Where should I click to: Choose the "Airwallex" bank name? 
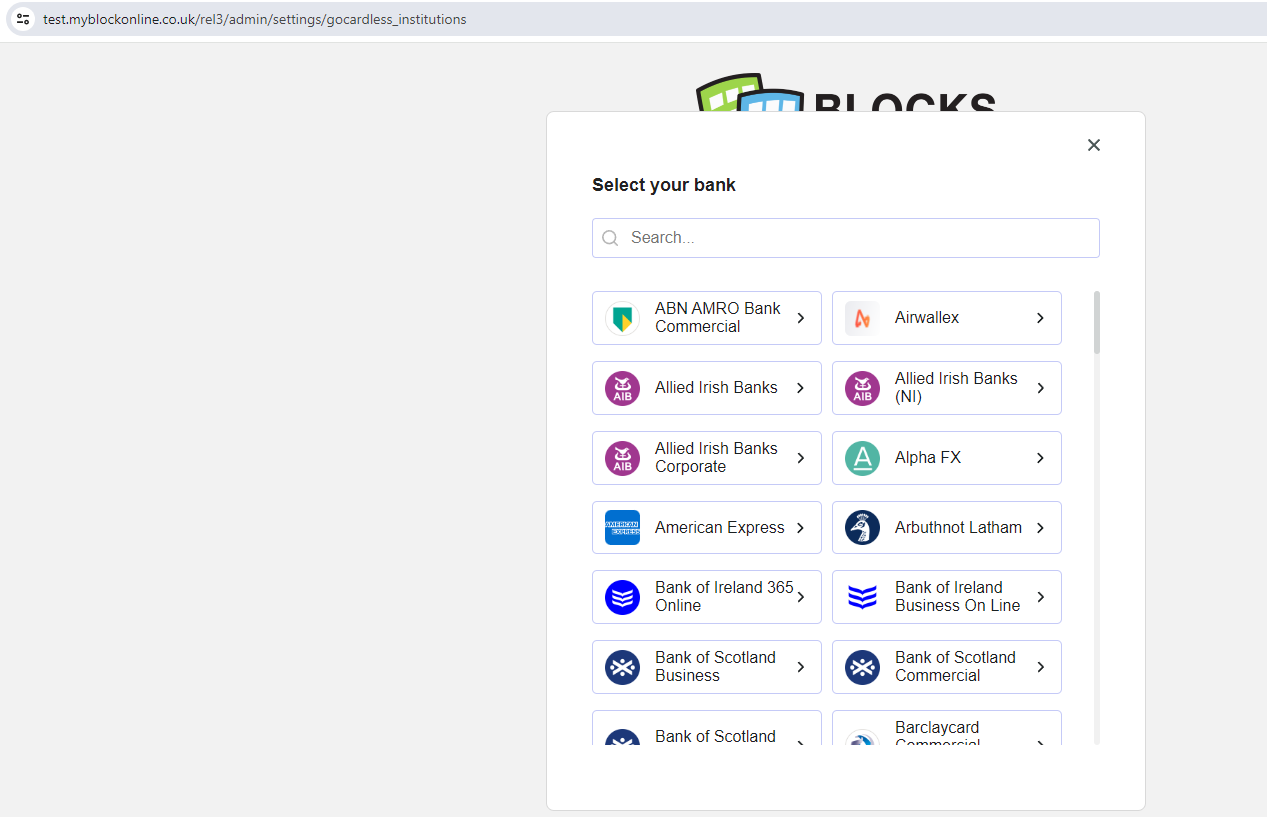tap(927, 318)
